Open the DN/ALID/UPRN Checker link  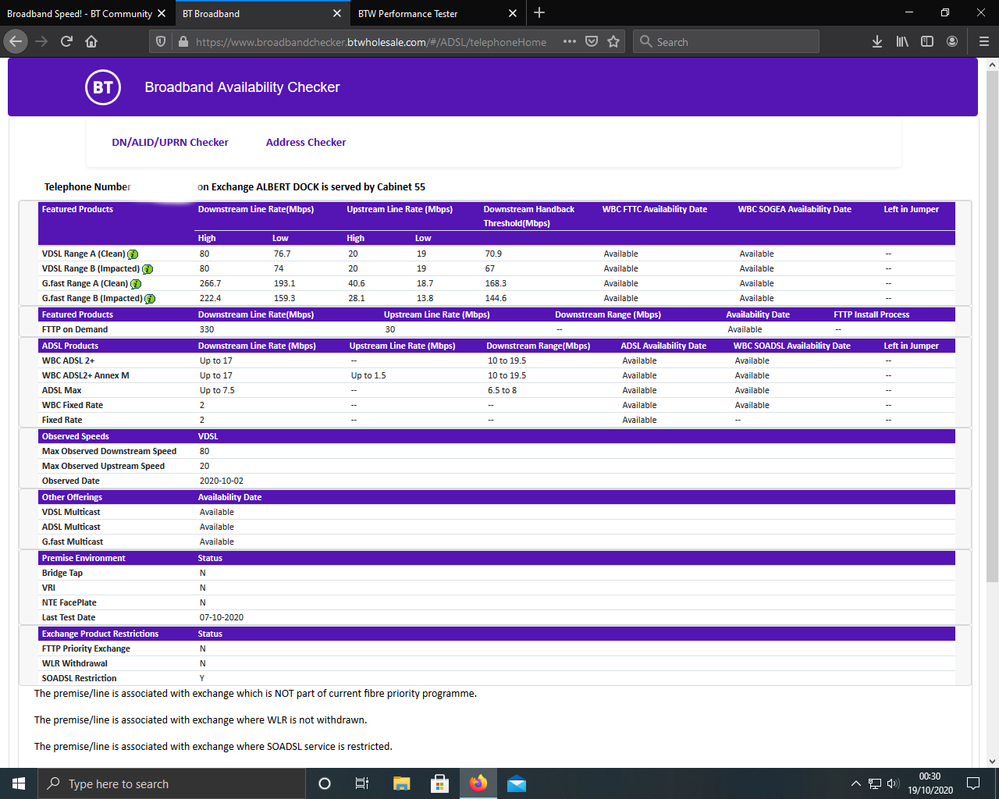(x=170, y=142)
